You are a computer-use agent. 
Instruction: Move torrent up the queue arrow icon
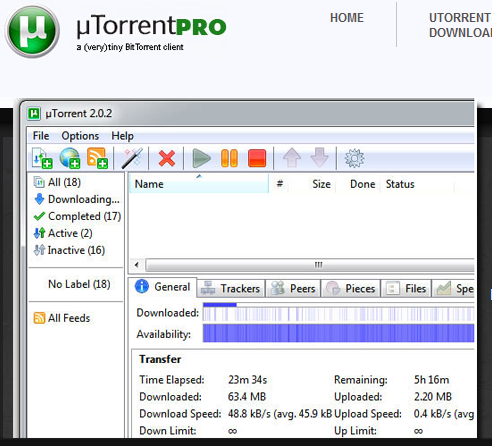[x=292, y=157]
